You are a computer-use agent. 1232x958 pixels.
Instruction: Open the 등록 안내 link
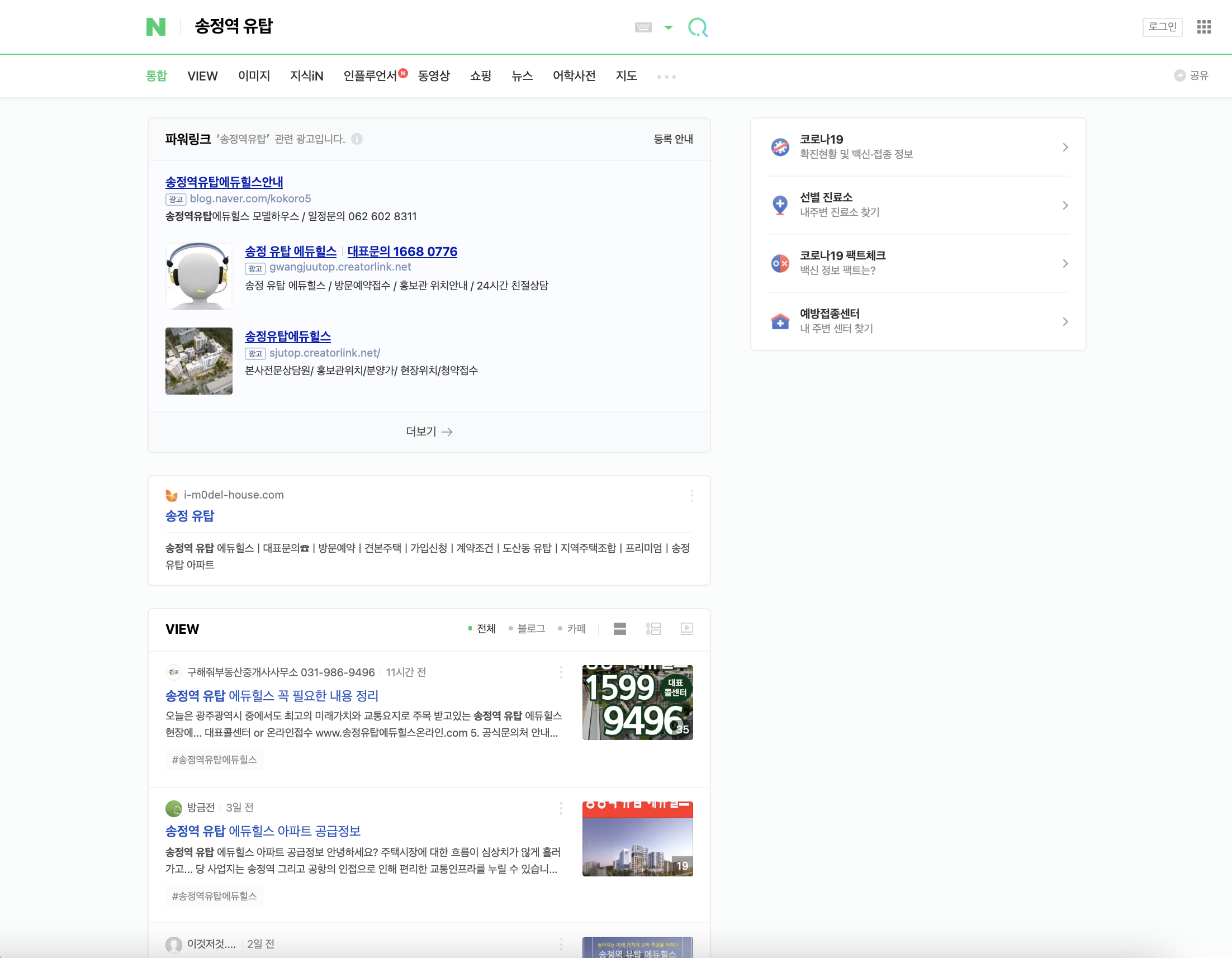[x=673, y=139]
